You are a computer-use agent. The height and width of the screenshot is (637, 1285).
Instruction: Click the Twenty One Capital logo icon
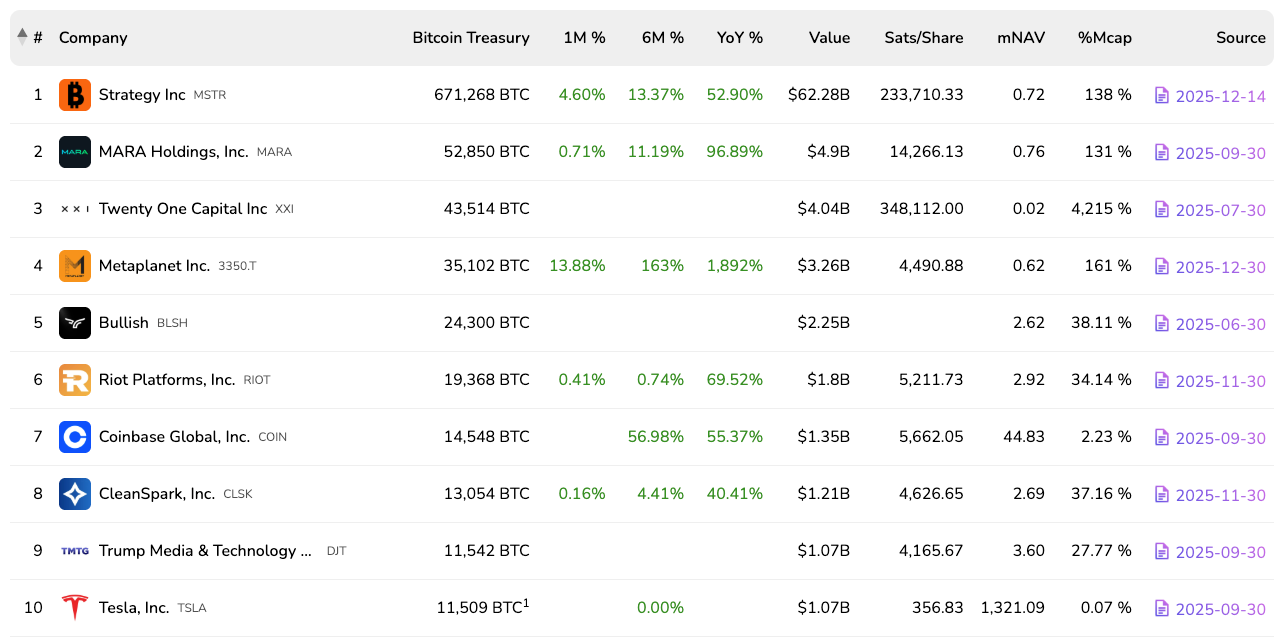pos(75,209)
